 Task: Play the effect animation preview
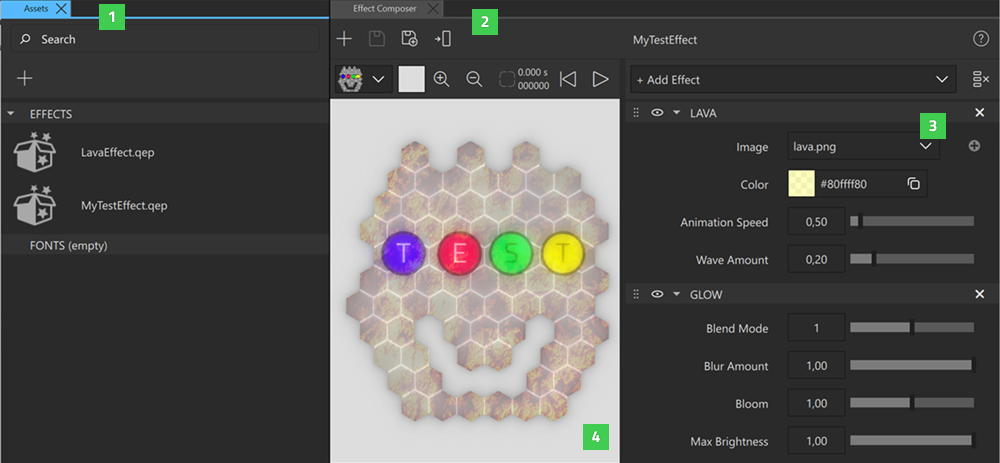[600, 79]
